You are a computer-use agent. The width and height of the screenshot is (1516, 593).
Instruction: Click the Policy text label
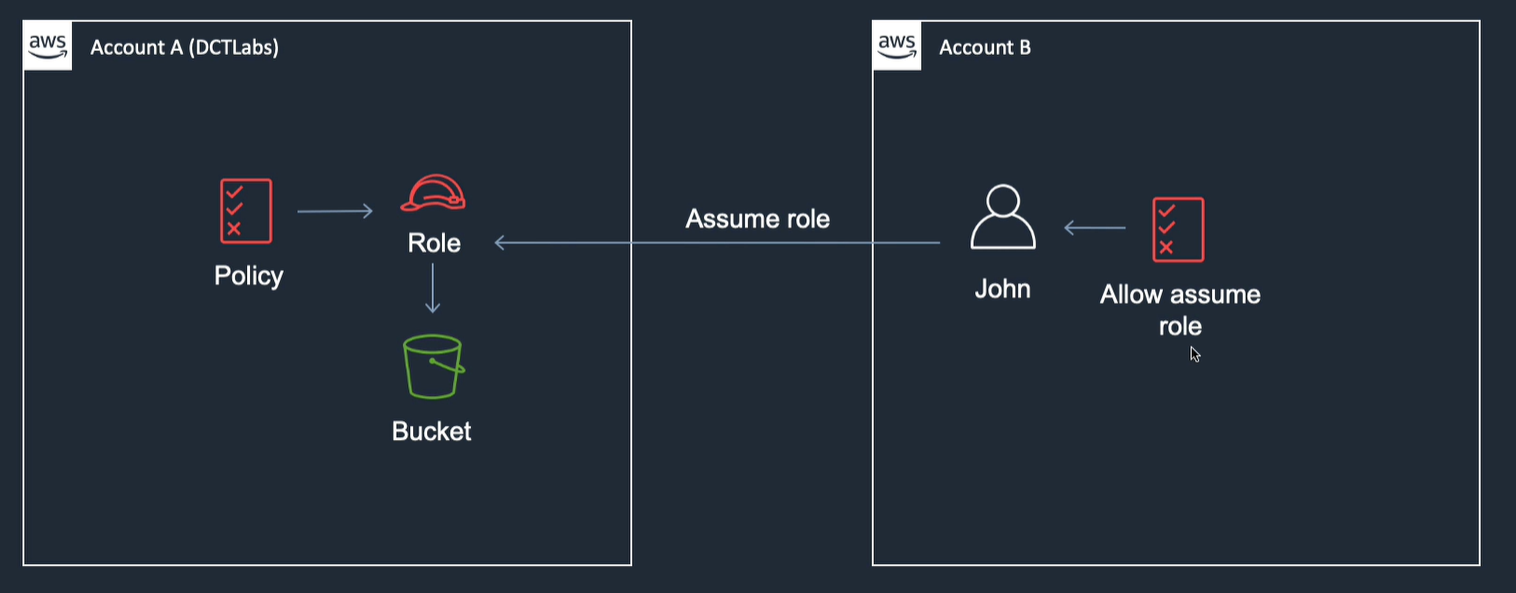pos(249,275)
